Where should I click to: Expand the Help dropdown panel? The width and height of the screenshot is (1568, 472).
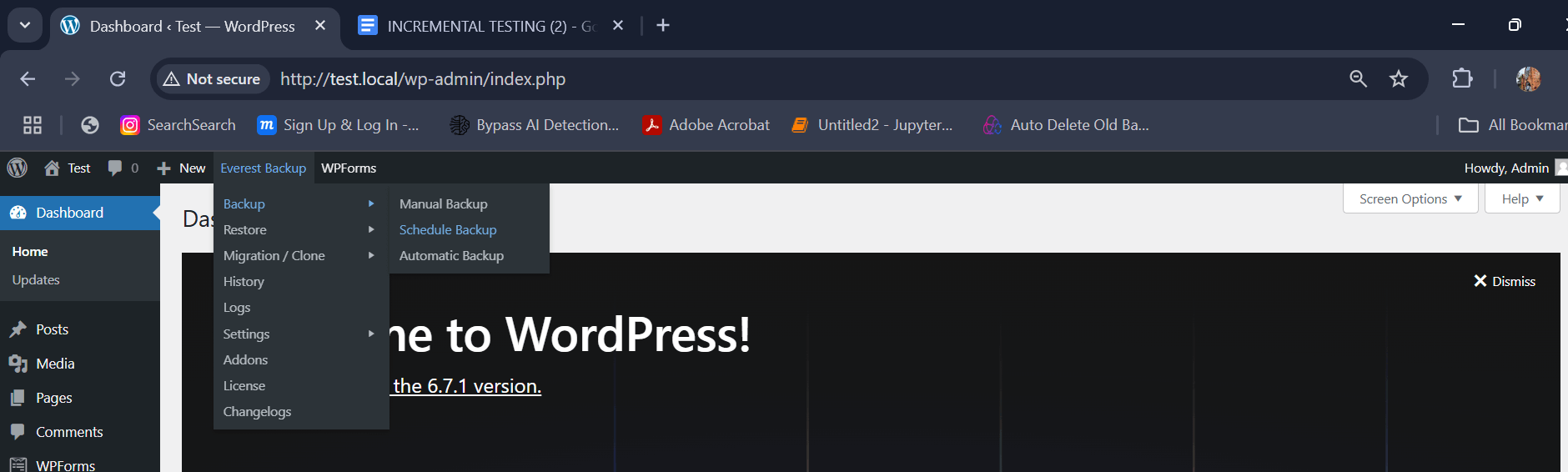1522,198
